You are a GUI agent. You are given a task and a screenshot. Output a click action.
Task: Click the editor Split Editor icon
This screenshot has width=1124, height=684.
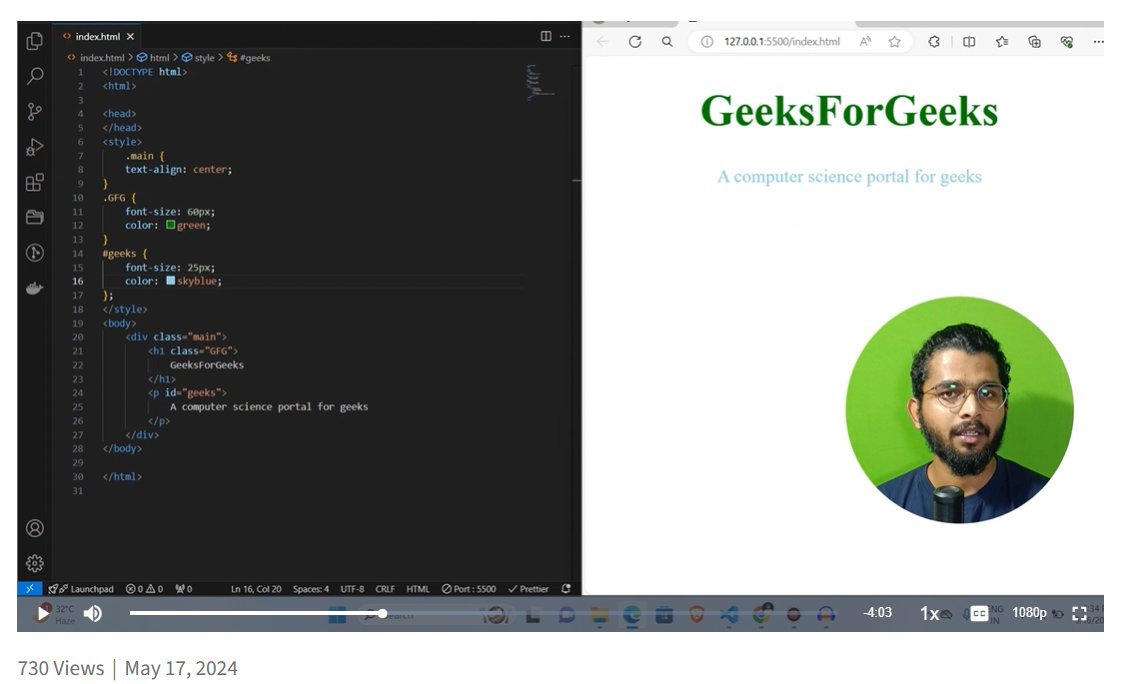tap(546, 36)
